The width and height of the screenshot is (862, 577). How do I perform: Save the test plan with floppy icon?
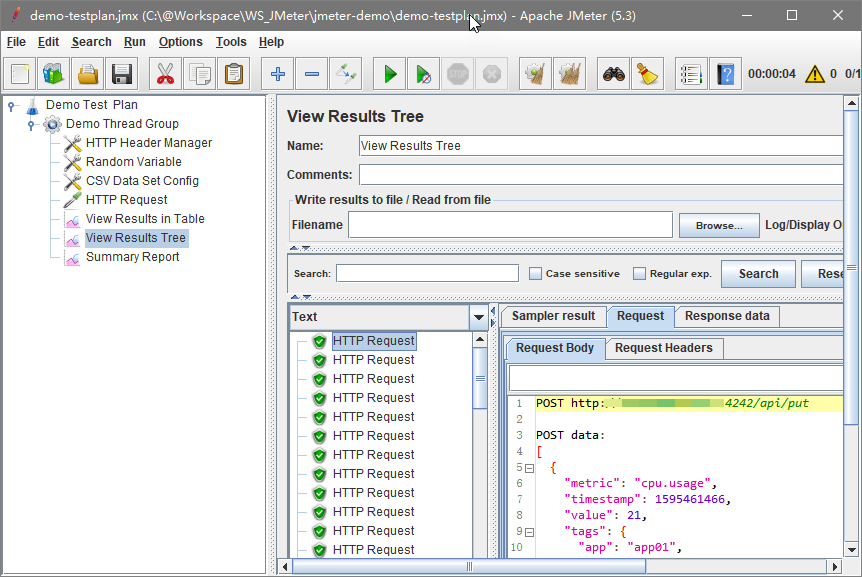(121, 74)
